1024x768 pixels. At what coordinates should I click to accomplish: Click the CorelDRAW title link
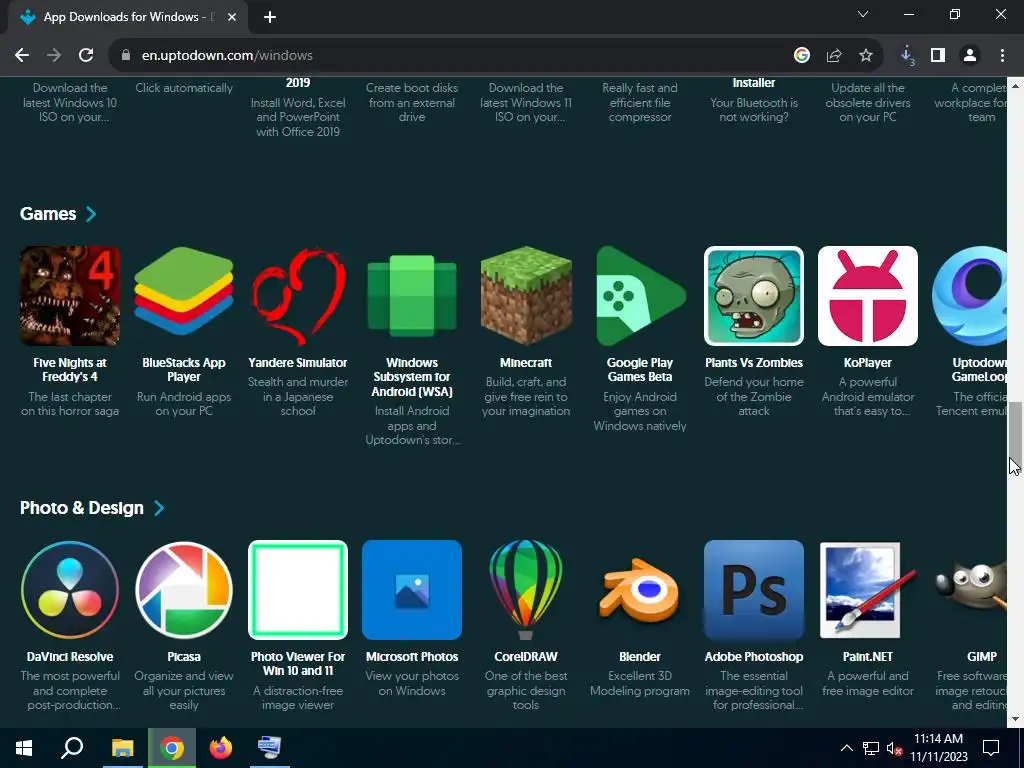pyautogui.click(x=526, y=656)
